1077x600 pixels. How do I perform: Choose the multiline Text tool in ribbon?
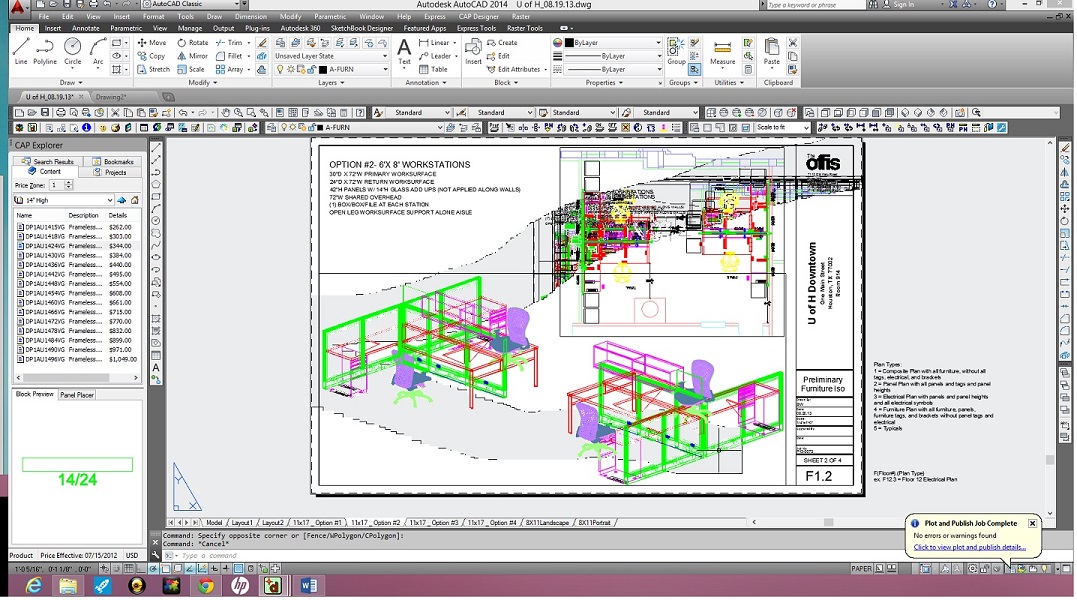coord(404,50)
